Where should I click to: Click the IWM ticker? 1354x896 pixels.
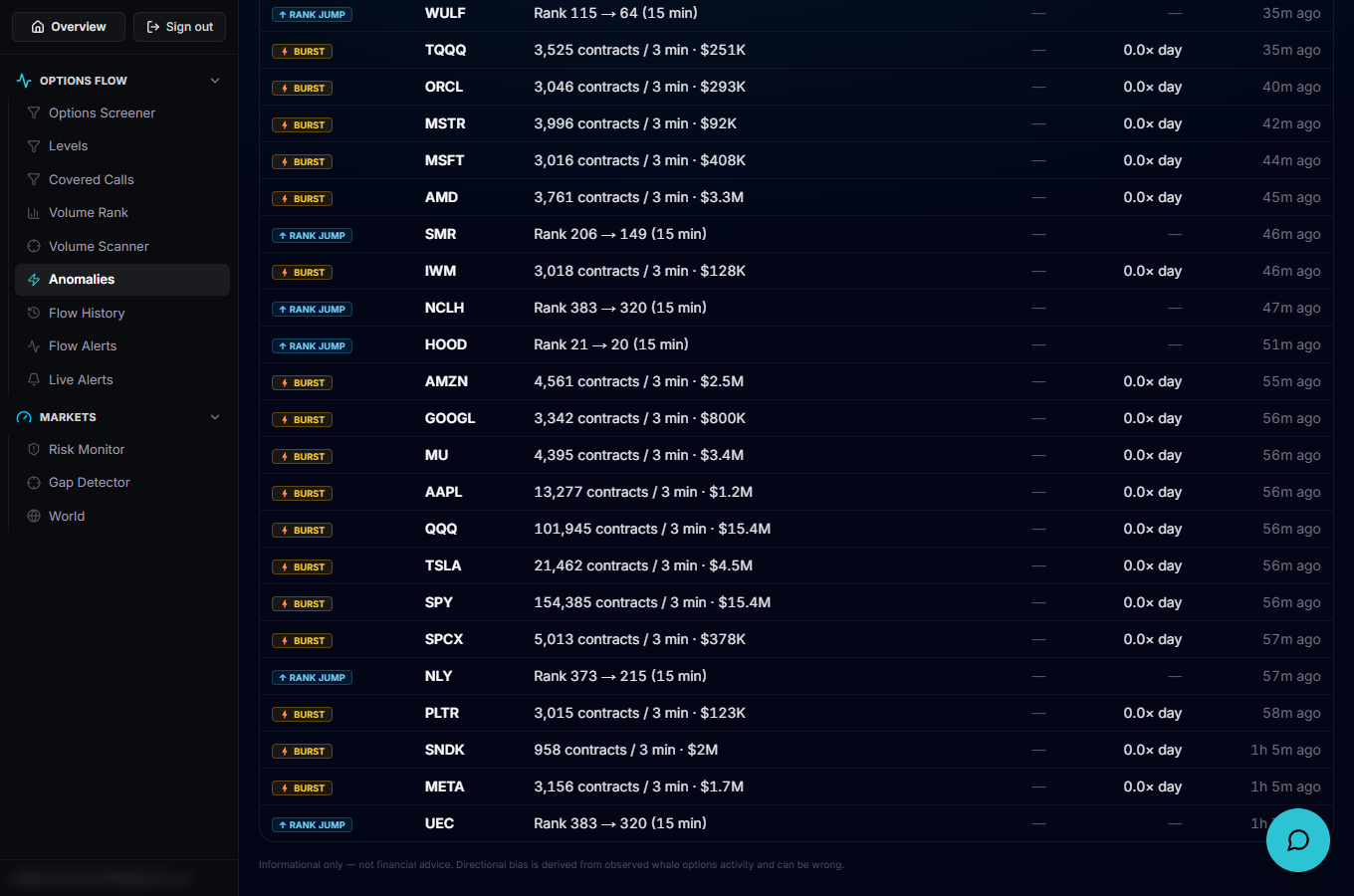440,271
